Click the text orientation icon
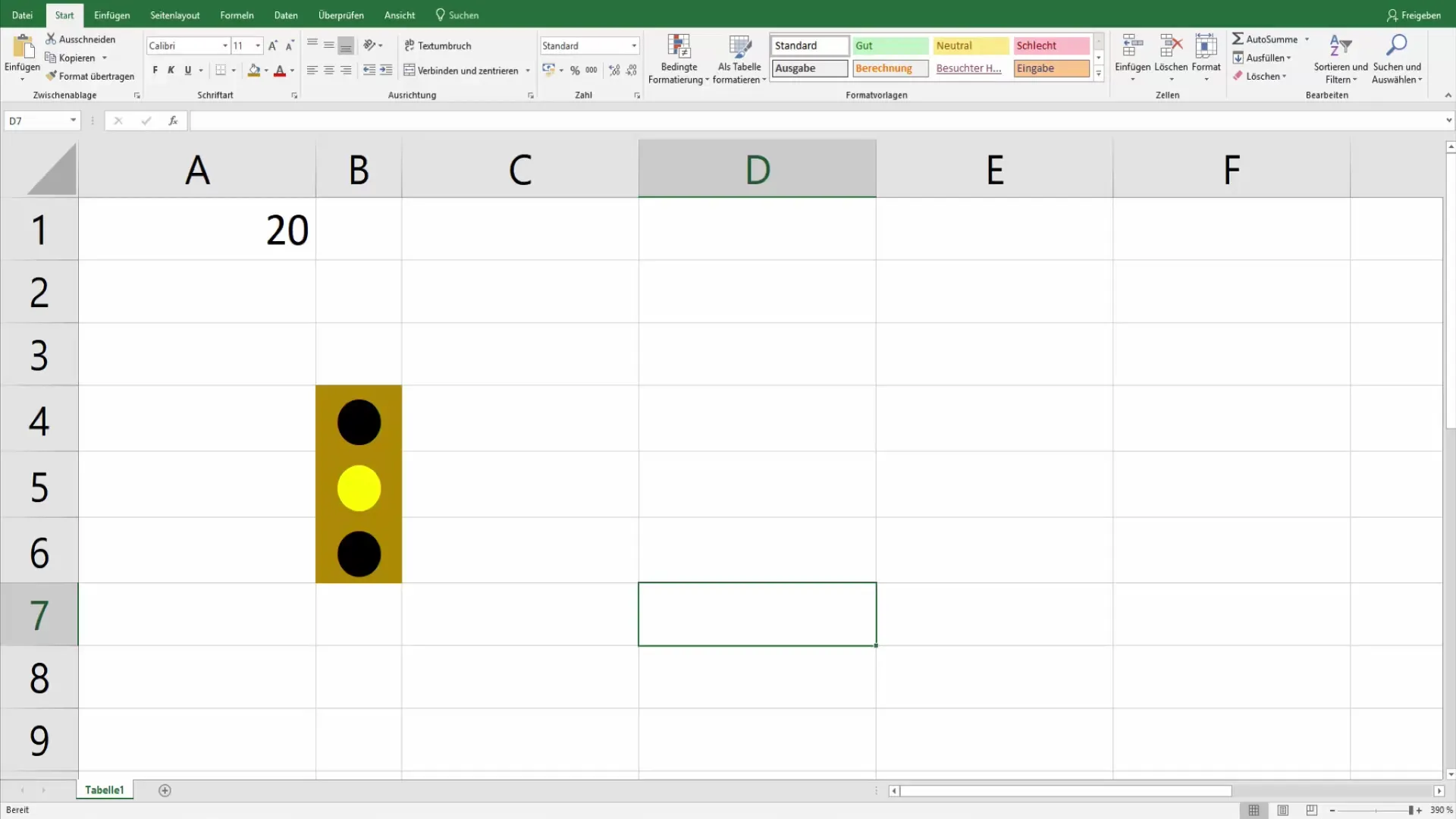 [369, 45]
